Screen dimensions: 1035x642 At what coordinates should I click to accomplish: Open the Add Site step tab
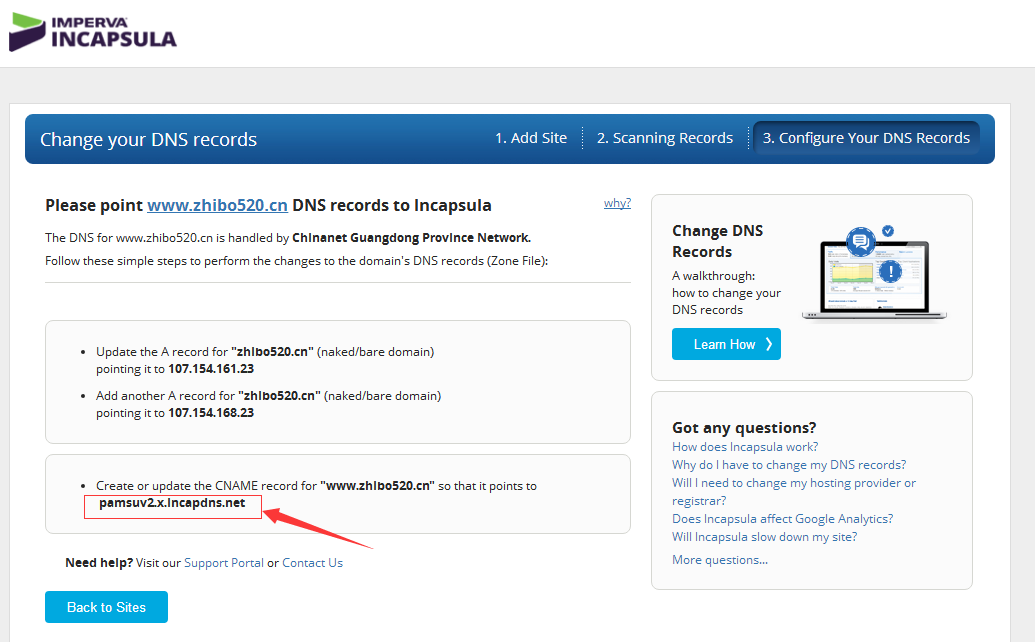[531, 138]
